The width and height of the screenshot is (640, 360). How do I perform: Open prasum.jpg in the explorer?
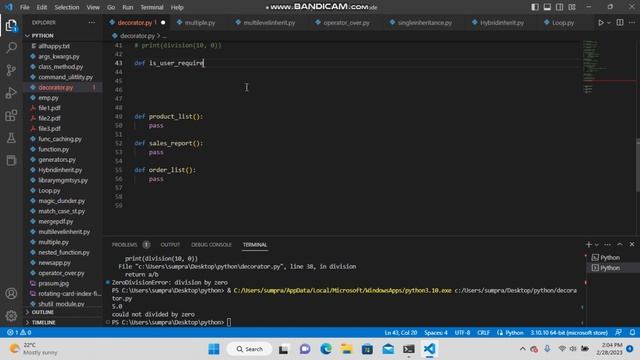[63, 283]
